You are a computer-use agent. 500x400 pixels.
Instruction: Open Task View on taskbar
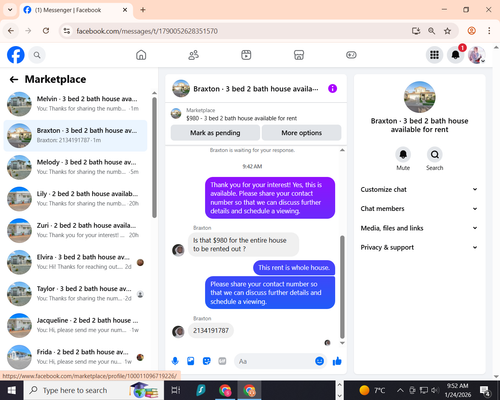[176, 390]
